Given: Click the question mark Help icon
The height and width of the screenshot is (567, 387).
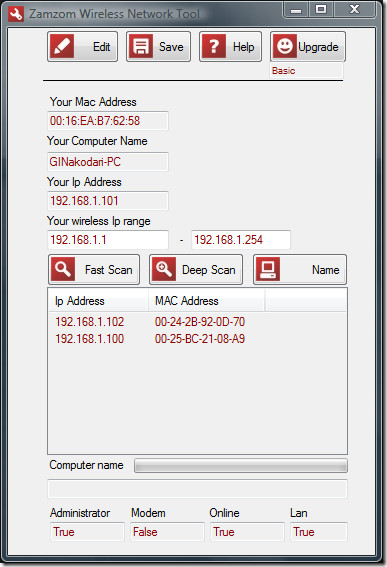Looking at the screenshot, I should click(x=214, y=46).
